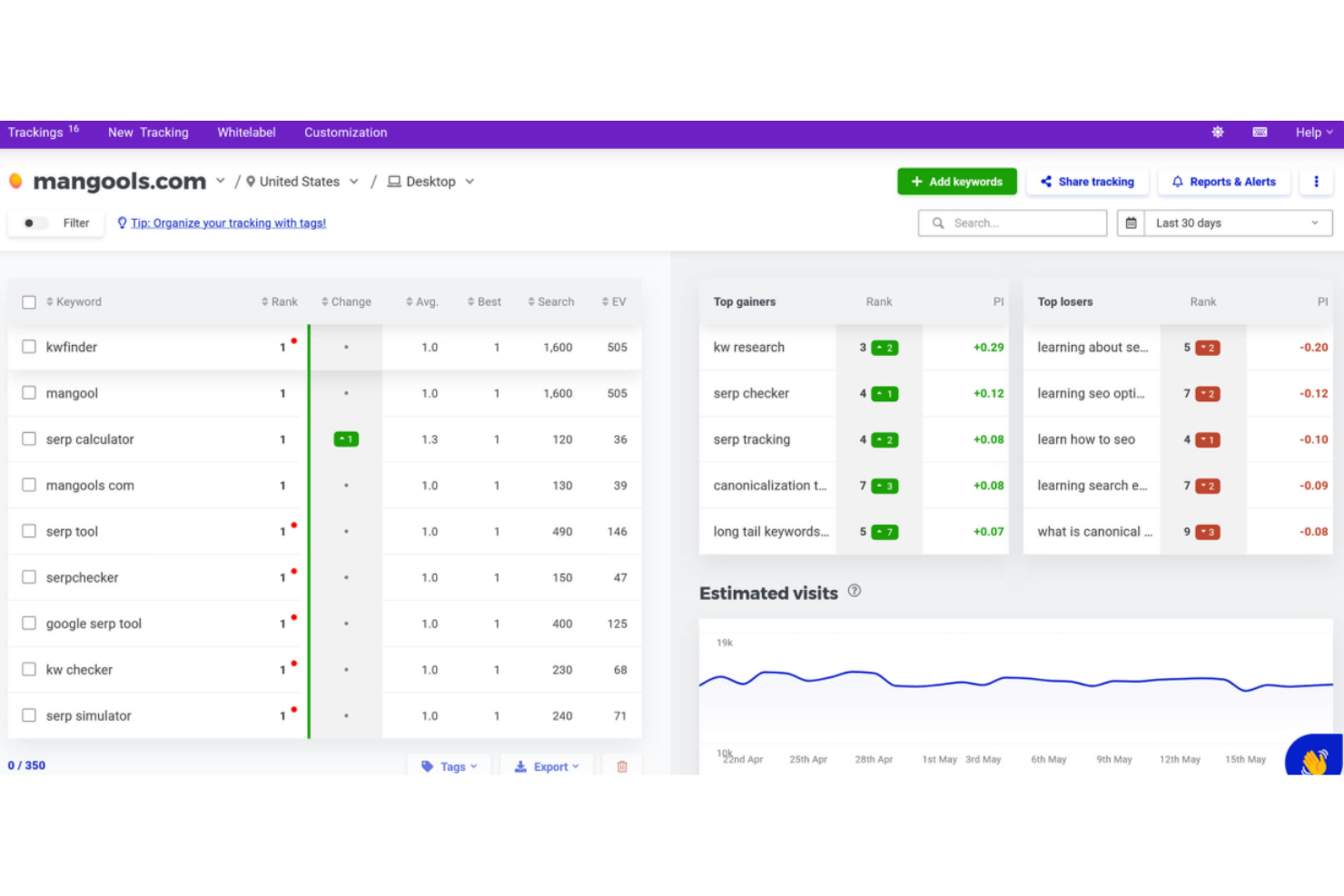This screenshot has height=896, width=1344.
Task: Open Reports & Alerts
Action: point(1224,181)
